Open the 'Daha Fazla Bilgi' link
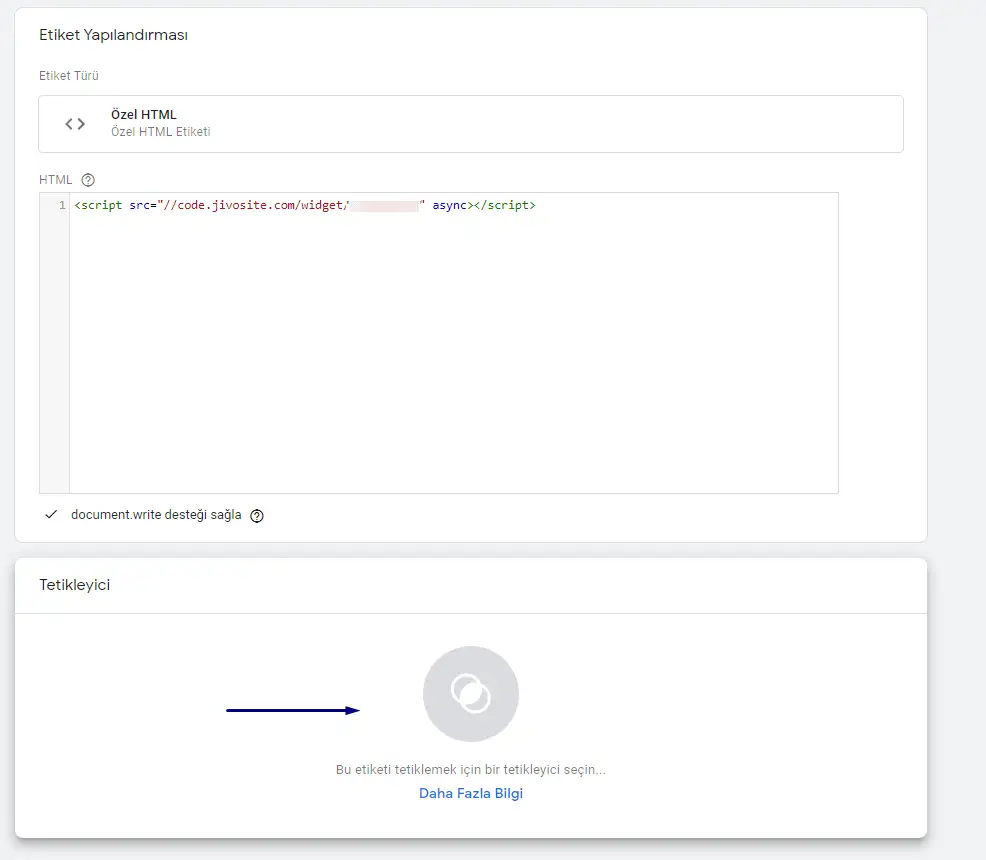Viewport: 986px width, 860px height. (470, 793)
